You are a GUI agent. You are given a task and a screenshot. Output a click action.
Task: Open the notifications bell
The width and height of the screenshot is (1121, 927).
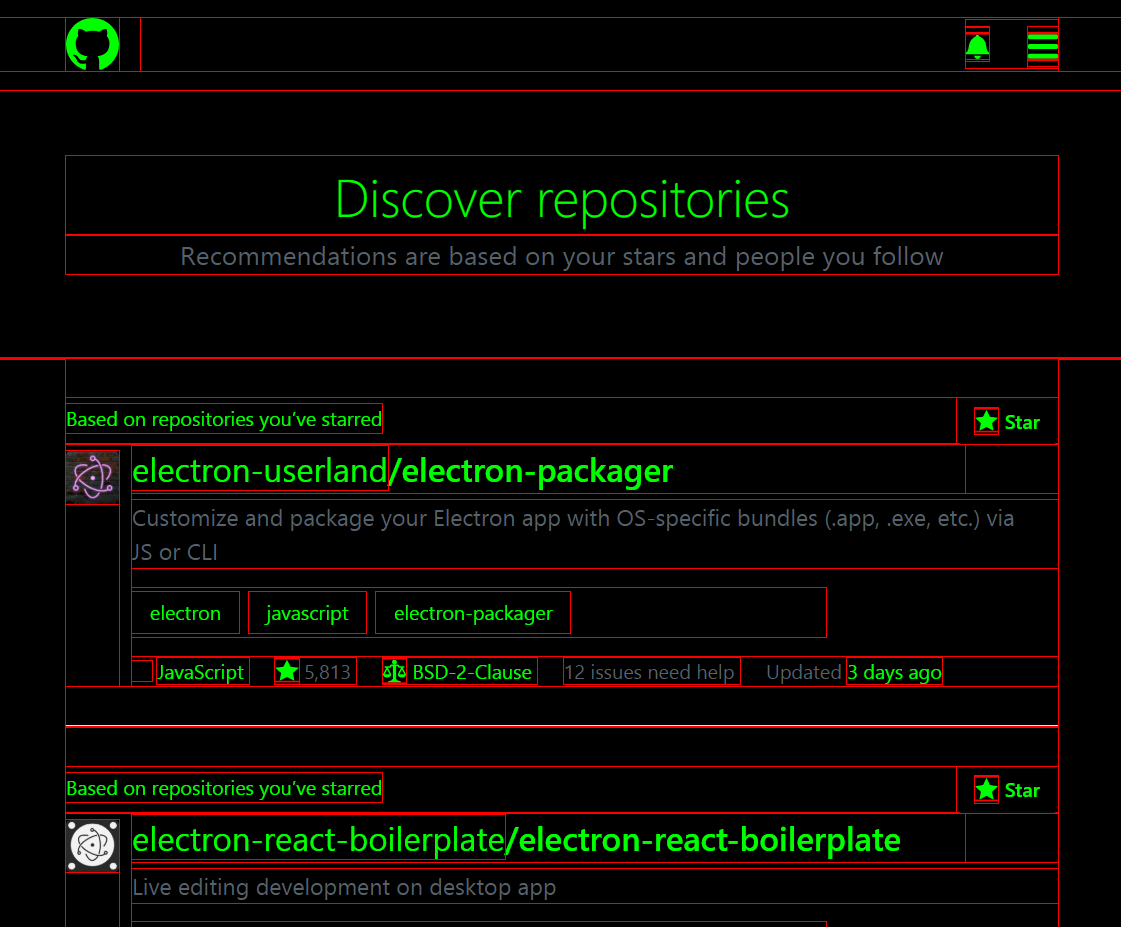coord(977,47)
